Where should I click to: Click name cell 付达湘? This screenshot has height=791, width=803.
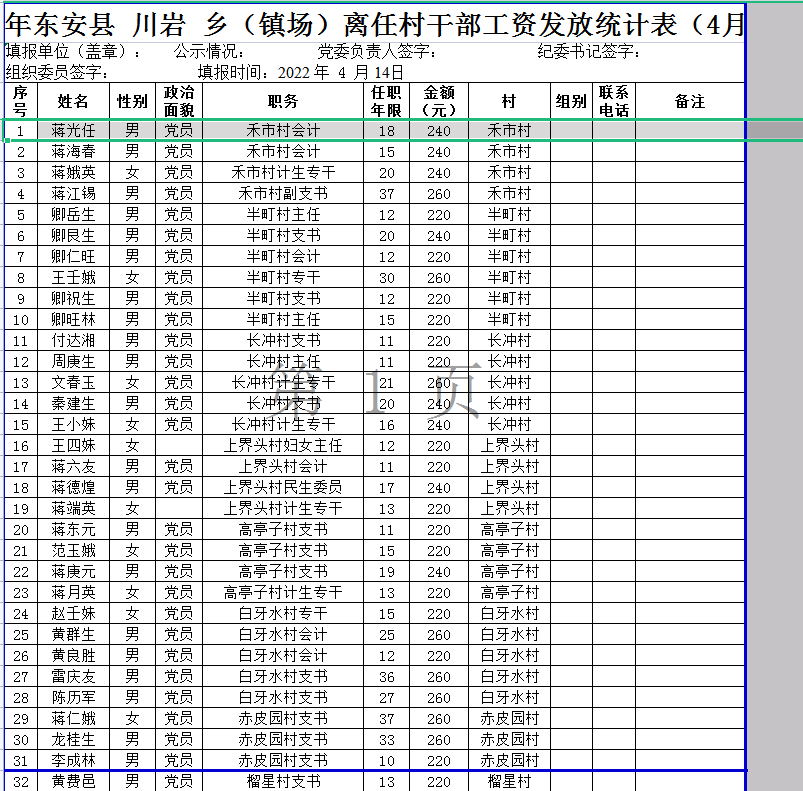coord(73,340)
